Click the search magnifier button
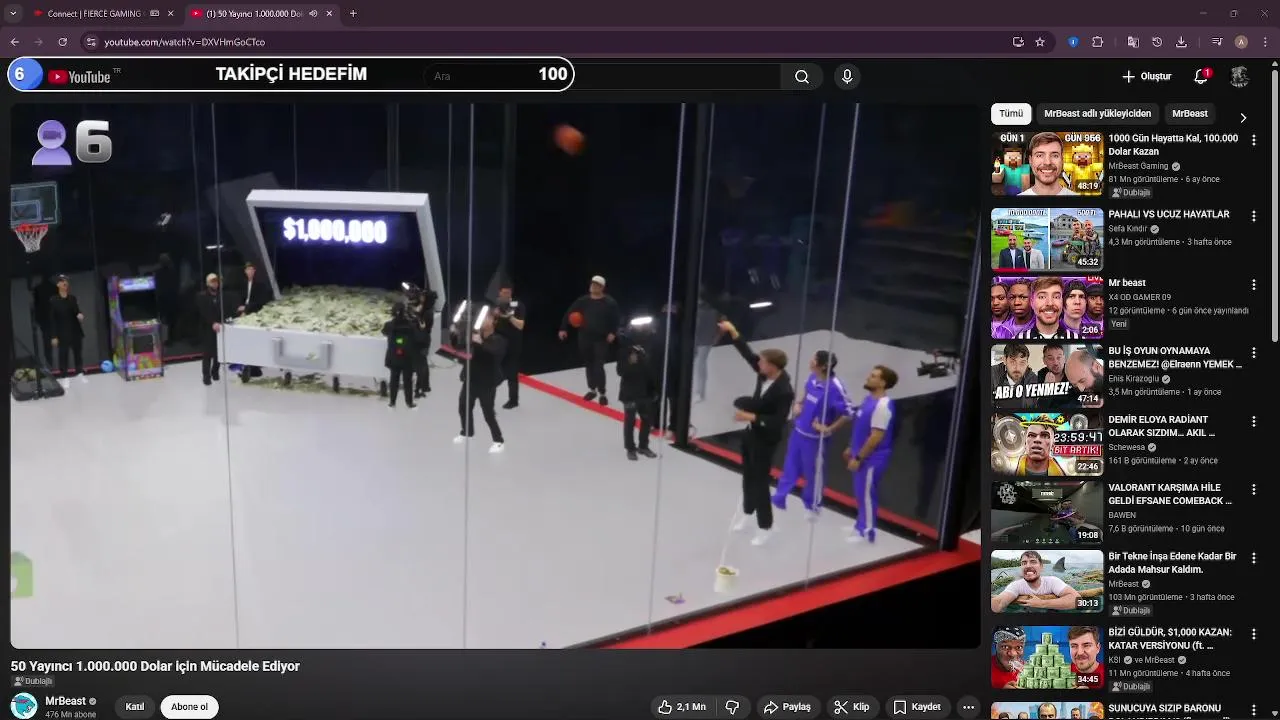The image size is (1280, 720). click(x=802, y=77)
